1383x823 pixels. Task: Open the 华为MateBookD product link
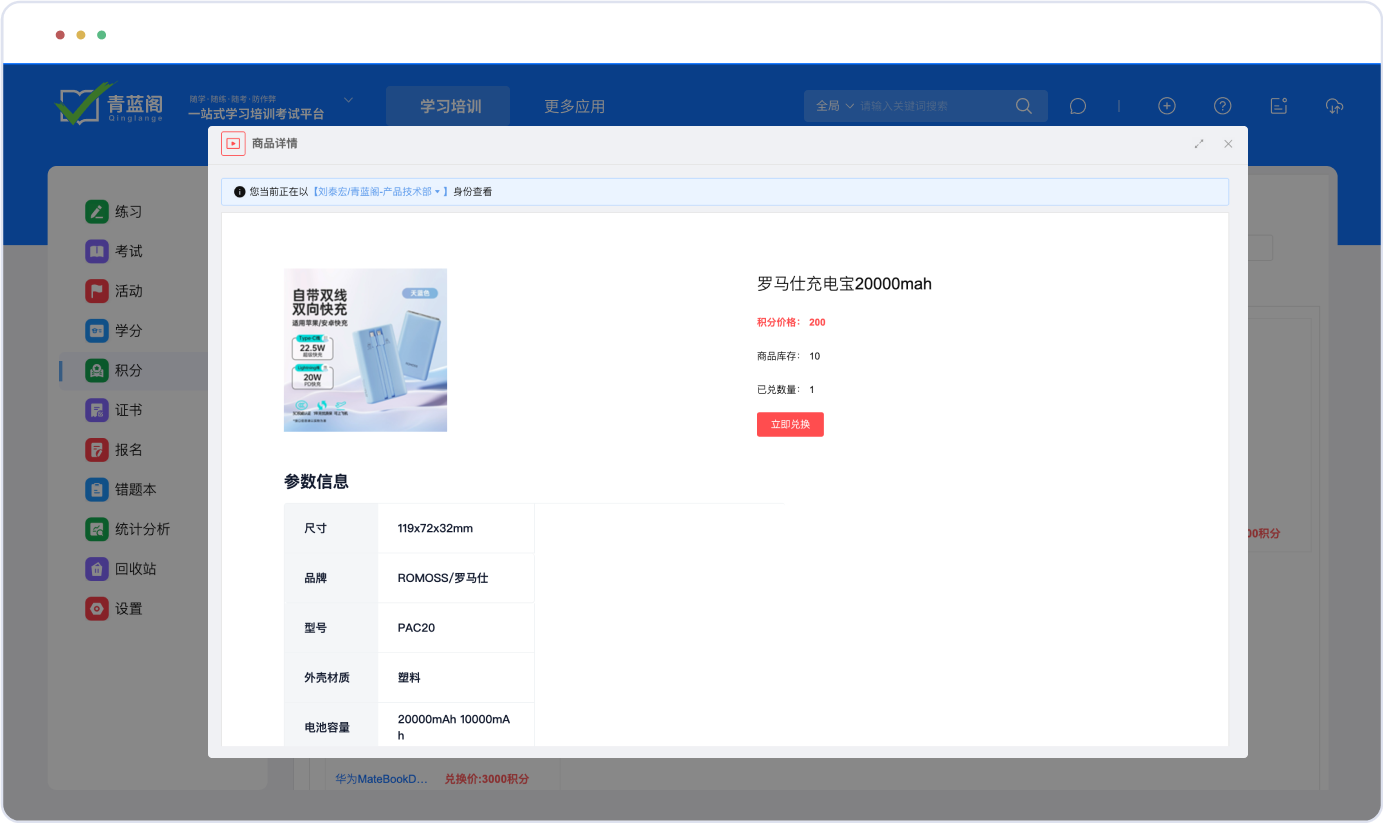[x=381, y=778]
